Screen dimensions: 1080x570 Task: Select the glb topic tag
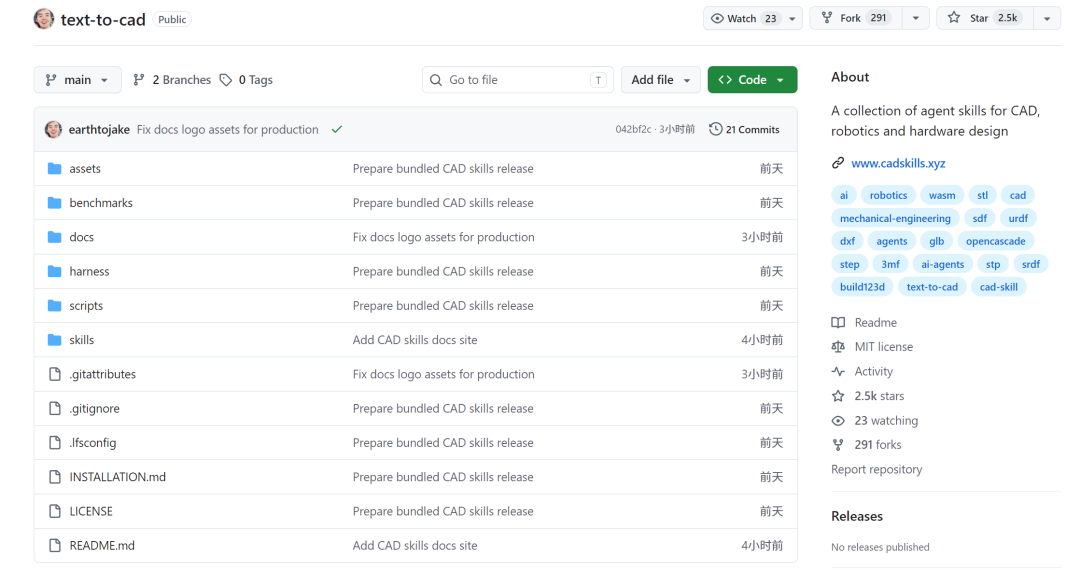[936, 241]
